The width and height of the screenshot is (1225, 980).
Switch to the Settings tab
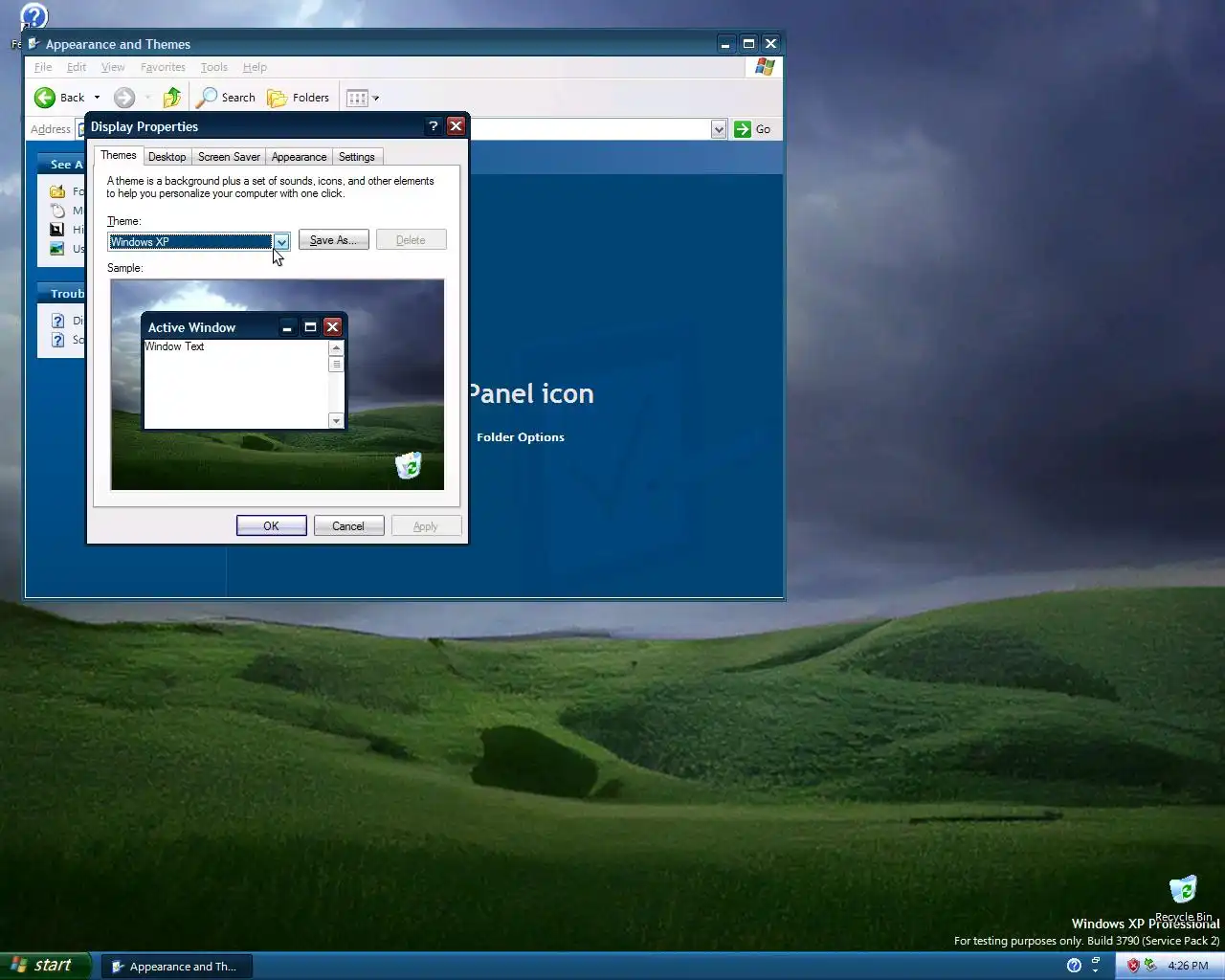357,157
